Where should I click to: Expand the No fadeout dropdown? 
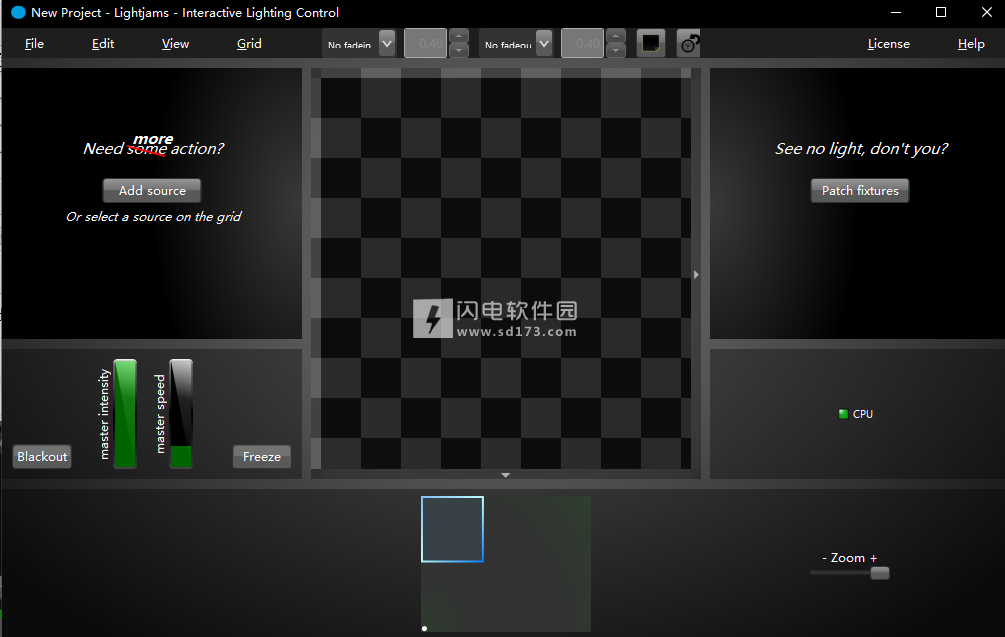[x=544, y=44]
